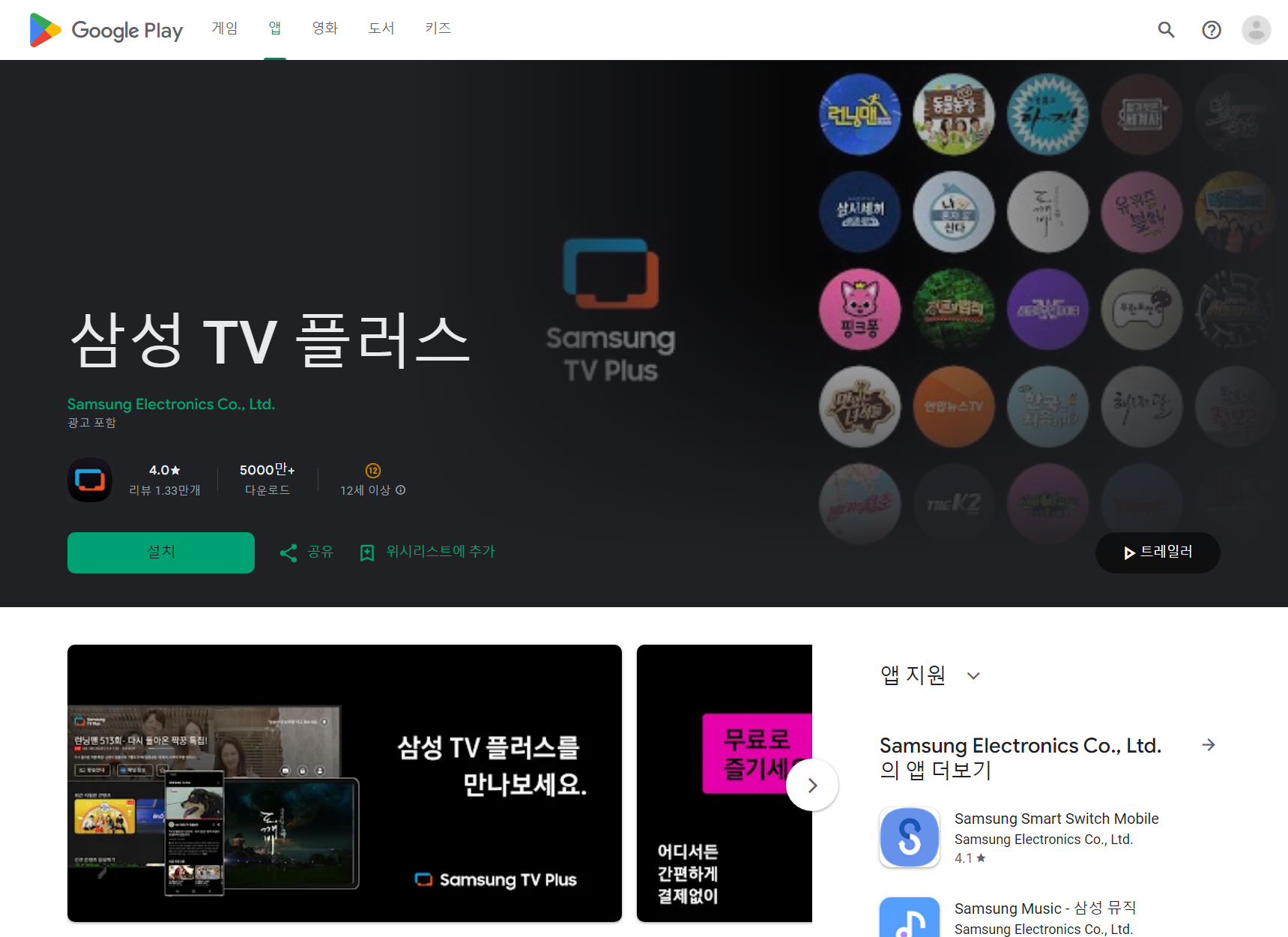Click the Google Play logo
The width and height of the screenshot is (1288, 937).
105,29
